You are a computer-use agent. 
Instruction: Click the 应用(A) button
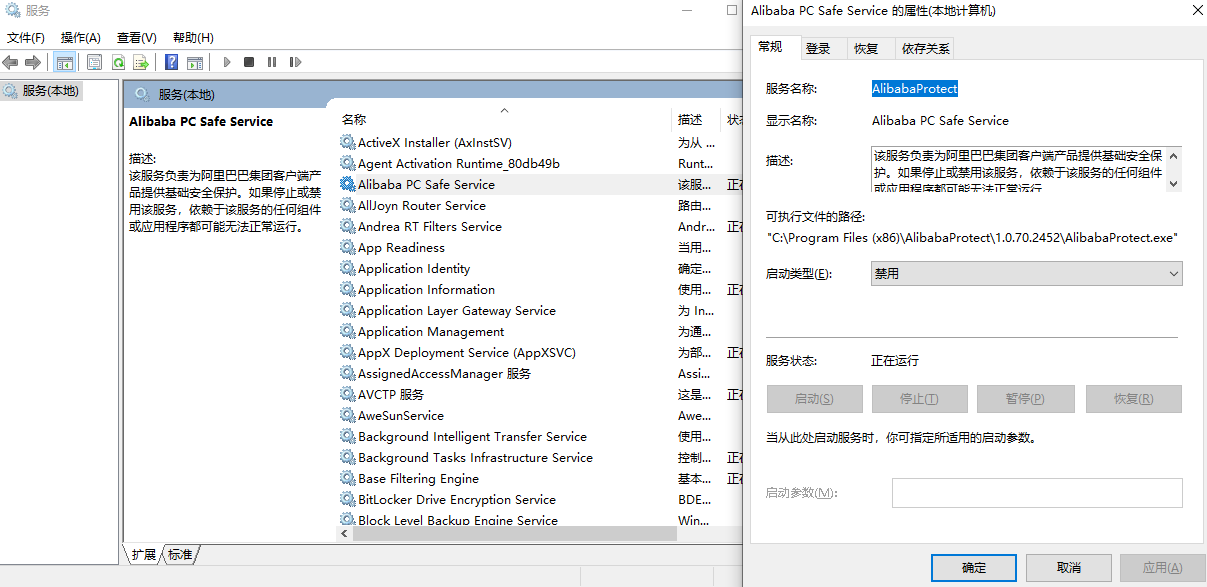click(x=1162, y=568)
